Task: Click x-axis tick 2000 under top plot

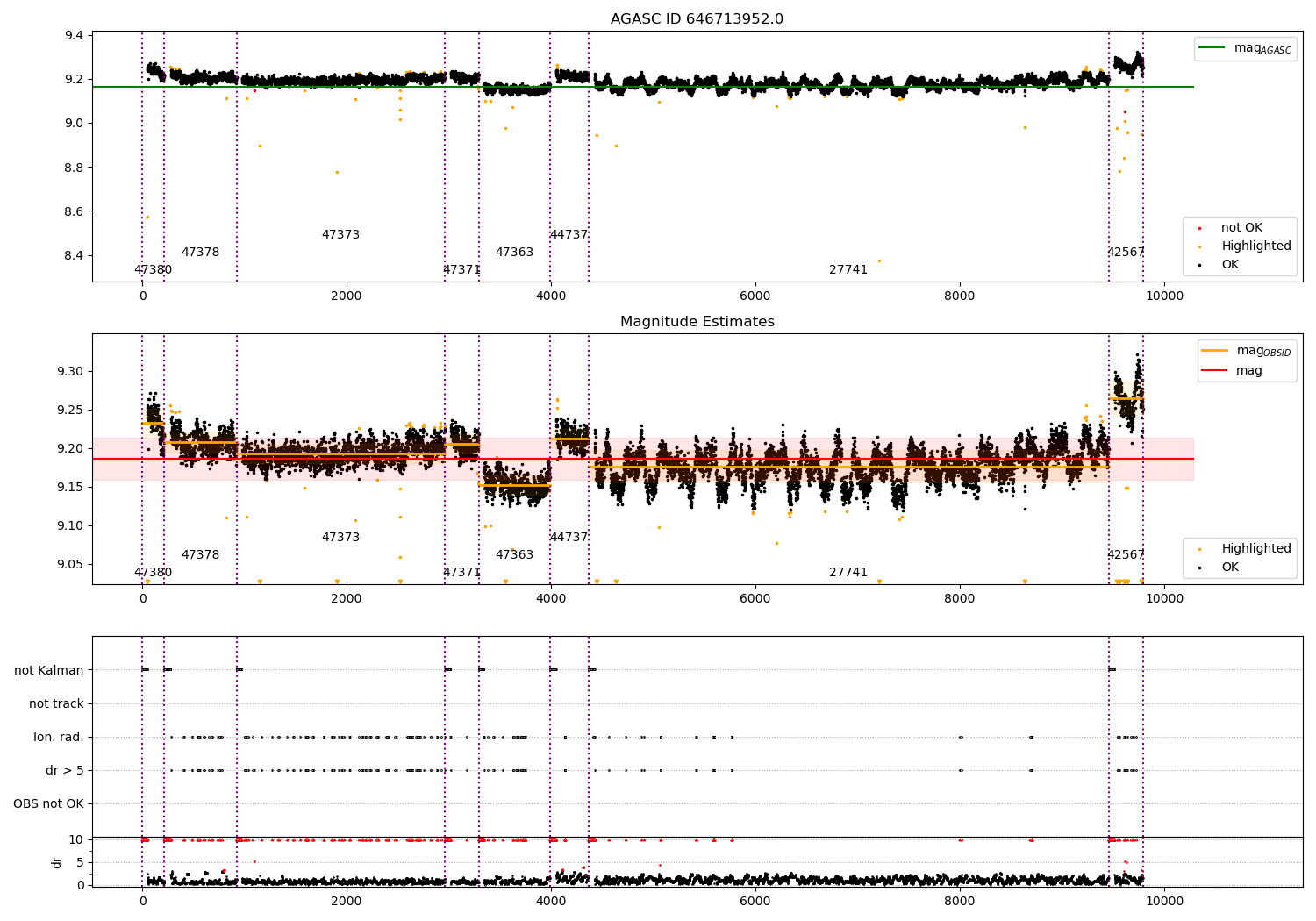Action: point(347,296)
